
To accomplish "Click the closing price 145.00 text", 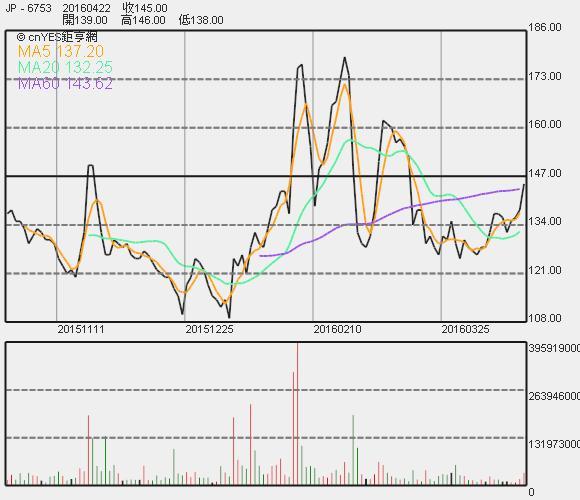I will tap(145, 8).
